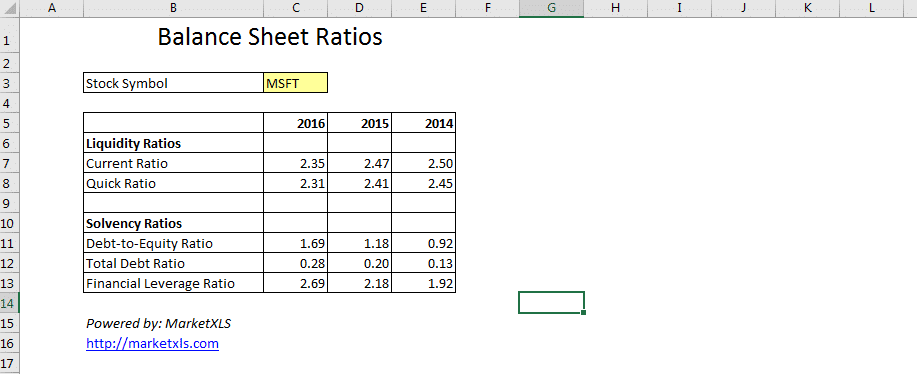Select entire column B via header
This screenshot has width=917, height=374.
[x=173, y=8]
